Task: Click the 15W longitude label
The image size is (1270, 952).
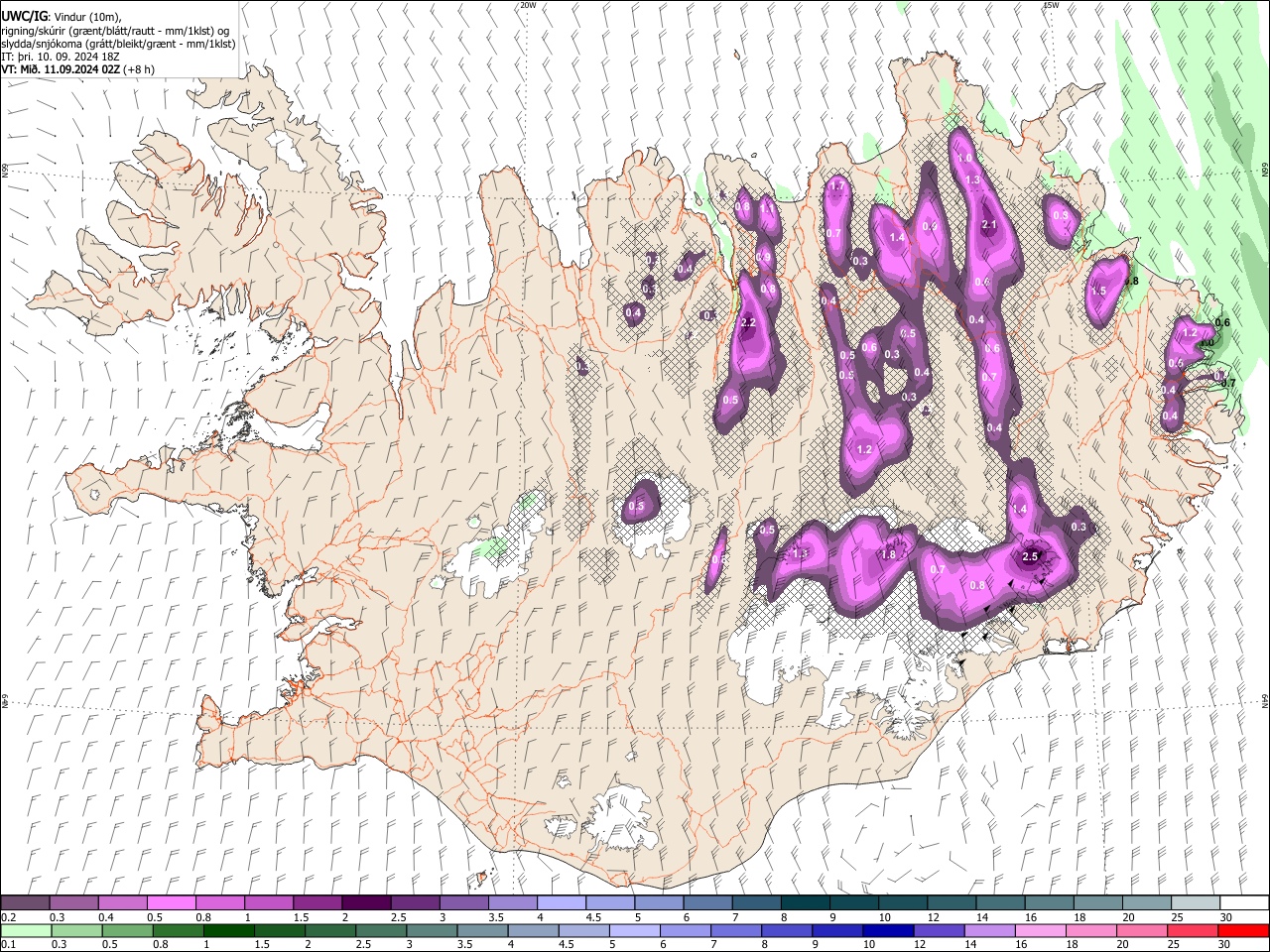Action: 1051,5
